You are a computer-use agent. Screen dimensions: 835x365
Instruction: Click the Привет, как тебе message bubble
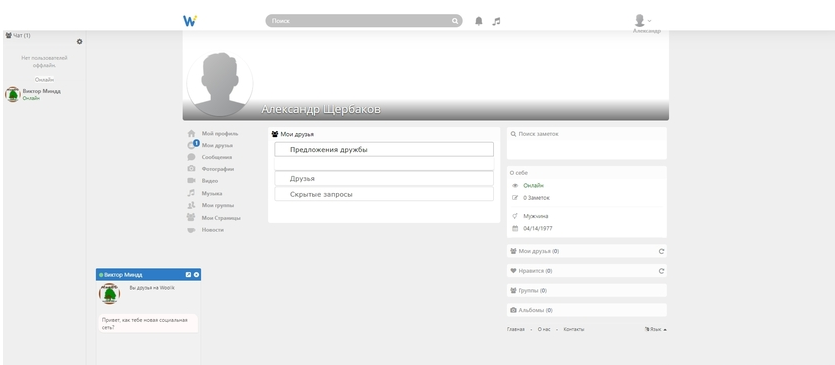coord(148,323)
